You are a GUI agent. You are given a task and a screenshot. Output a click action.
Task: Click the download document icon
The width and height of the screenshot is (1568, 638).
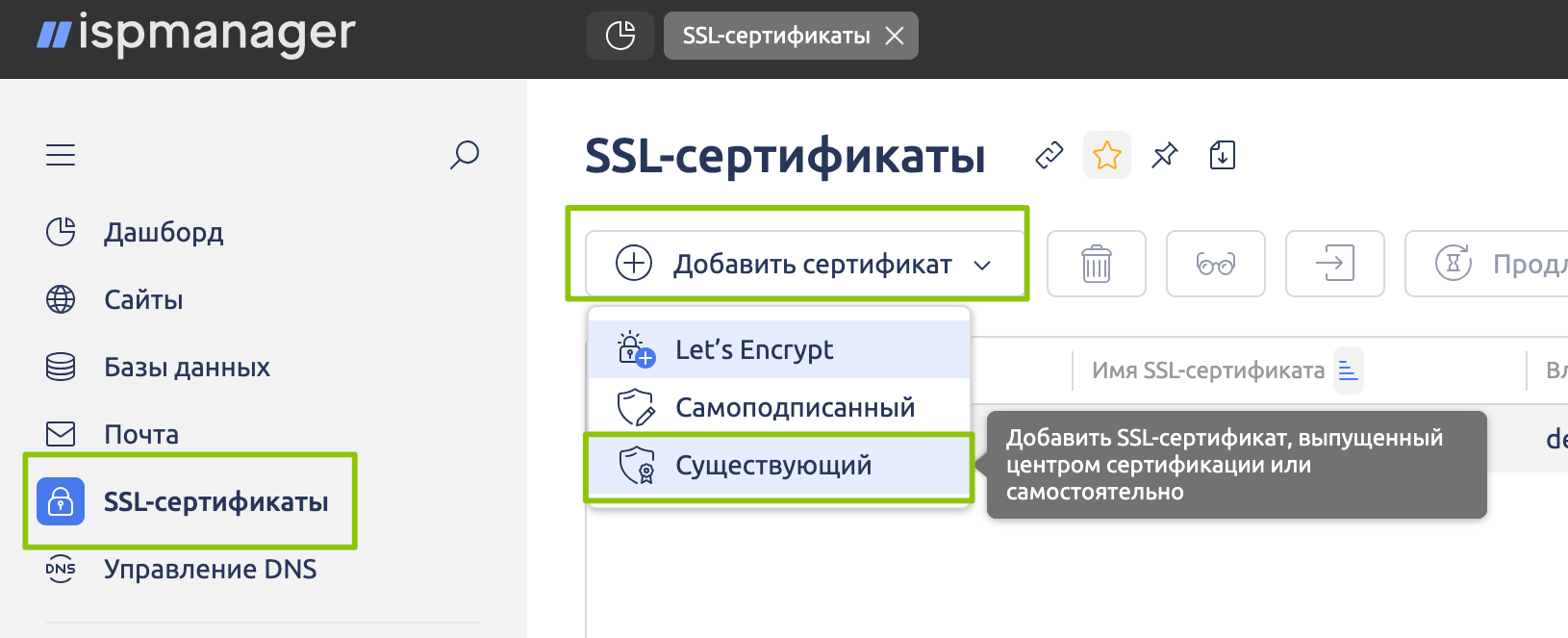(1222, 155)
